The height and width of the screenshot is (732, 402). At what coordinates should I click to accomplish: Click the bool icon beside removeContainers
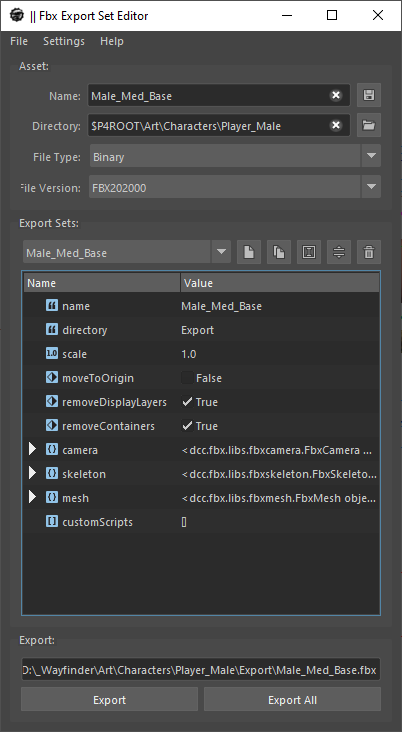(52, 426)
